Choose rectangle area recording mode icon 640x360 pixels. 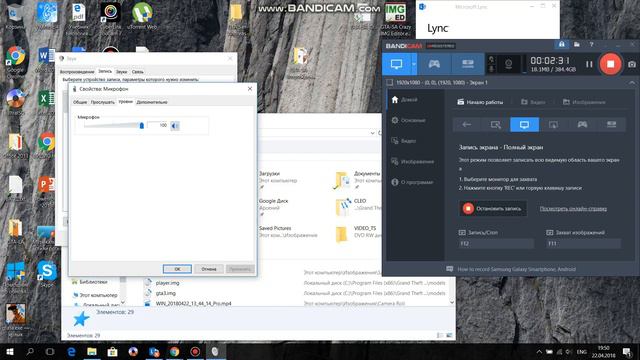click(x=496, y=124)
